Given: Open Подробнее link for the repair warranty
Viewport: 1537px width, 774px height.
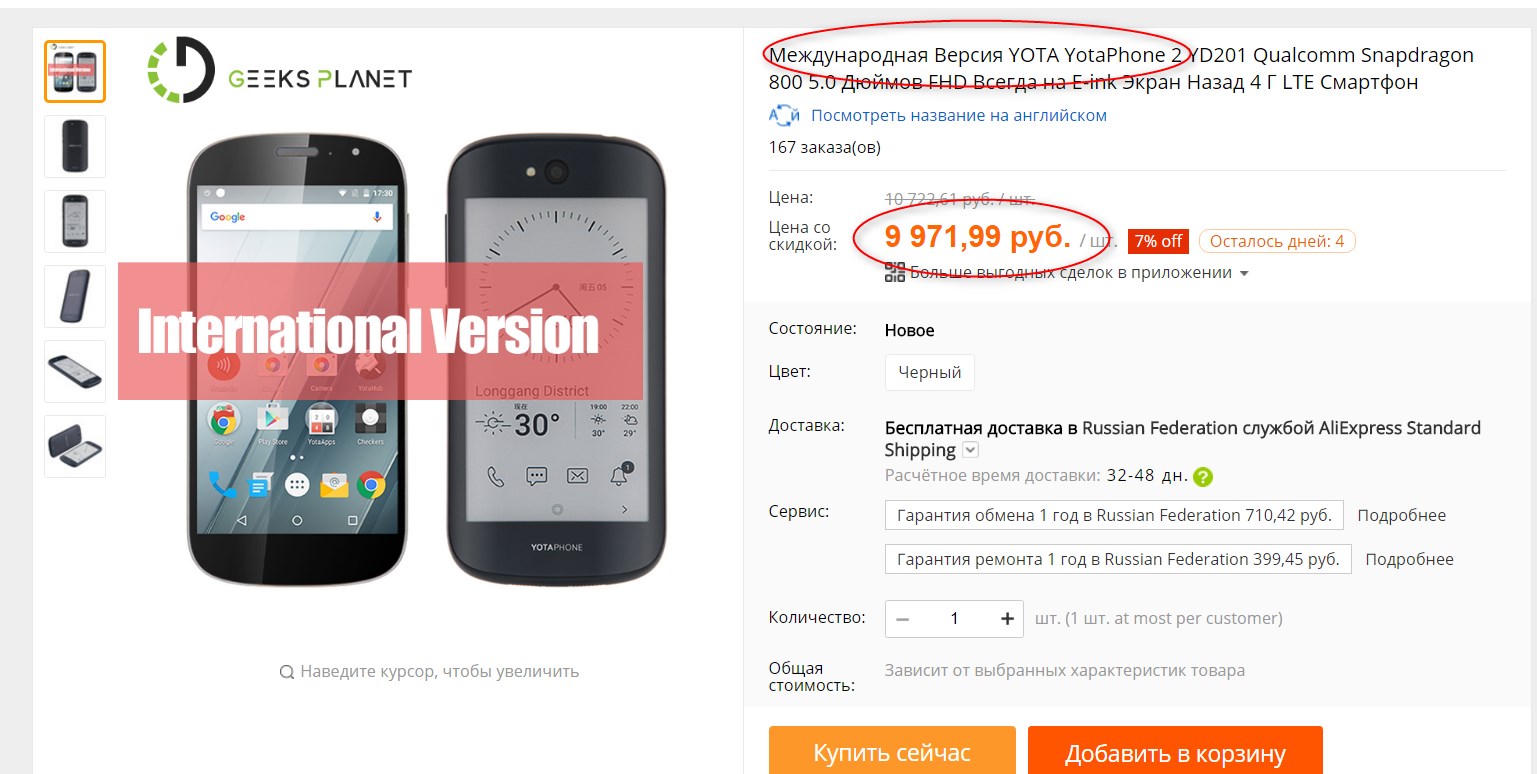Looking at the screenshot, I should tap(1409, 559).
